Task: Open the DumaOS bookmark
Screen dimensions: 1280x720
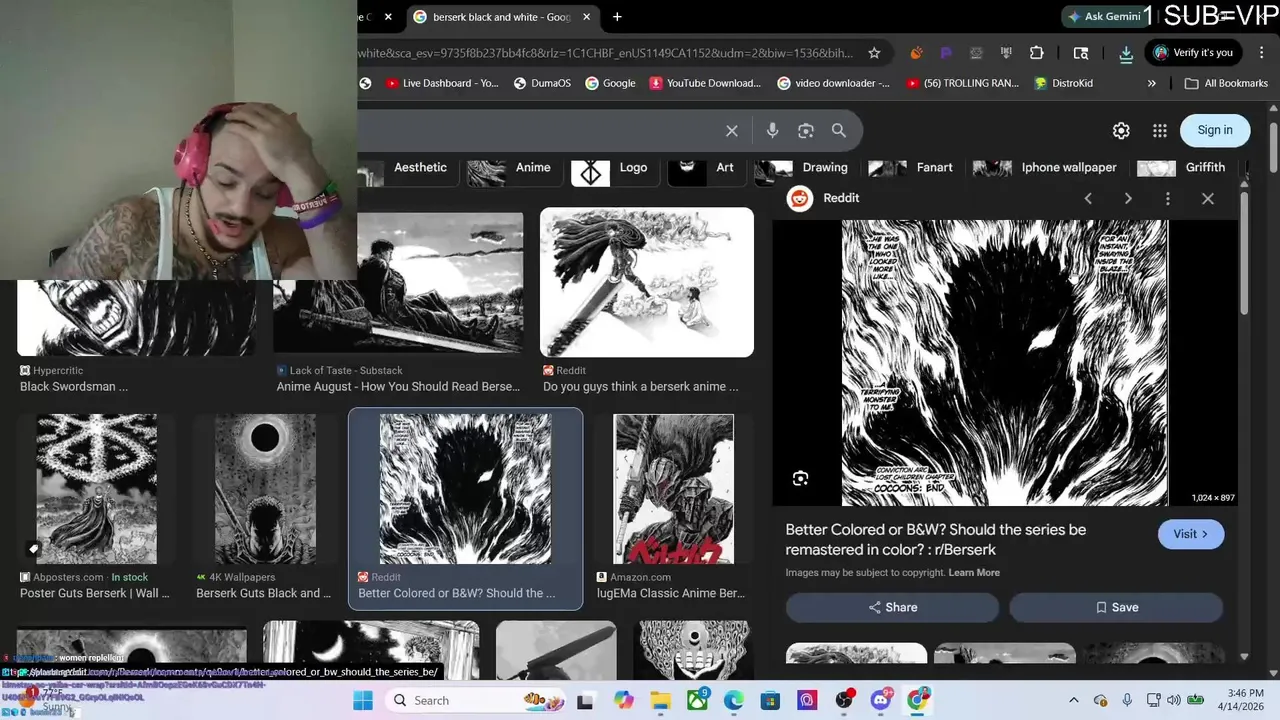Action: [x=541, y=83]
